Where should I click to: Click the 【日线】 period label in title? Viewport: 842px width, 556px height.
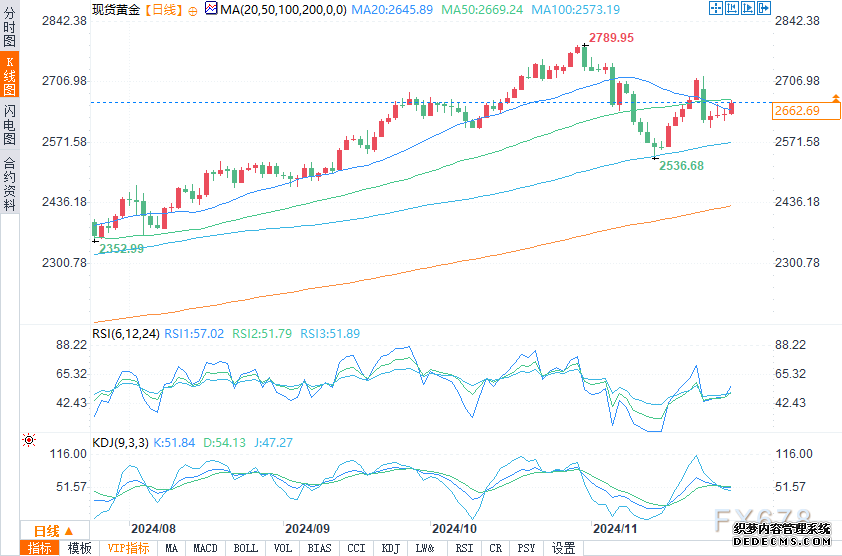(164, 10)
